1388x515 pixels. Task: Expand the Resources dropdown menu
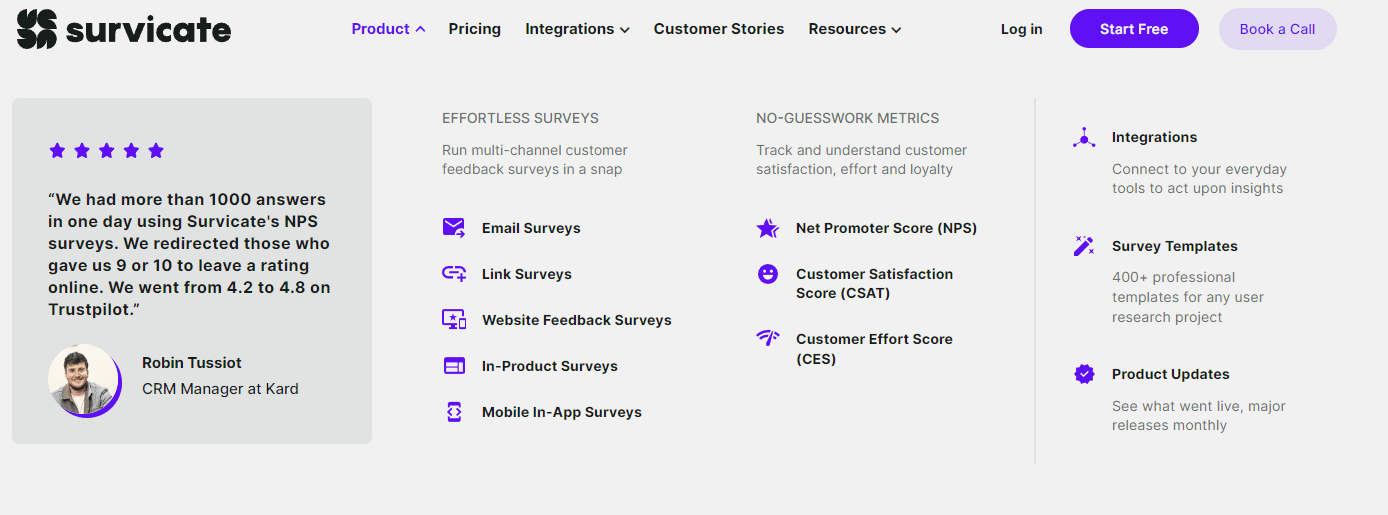(x=854, y=29)
